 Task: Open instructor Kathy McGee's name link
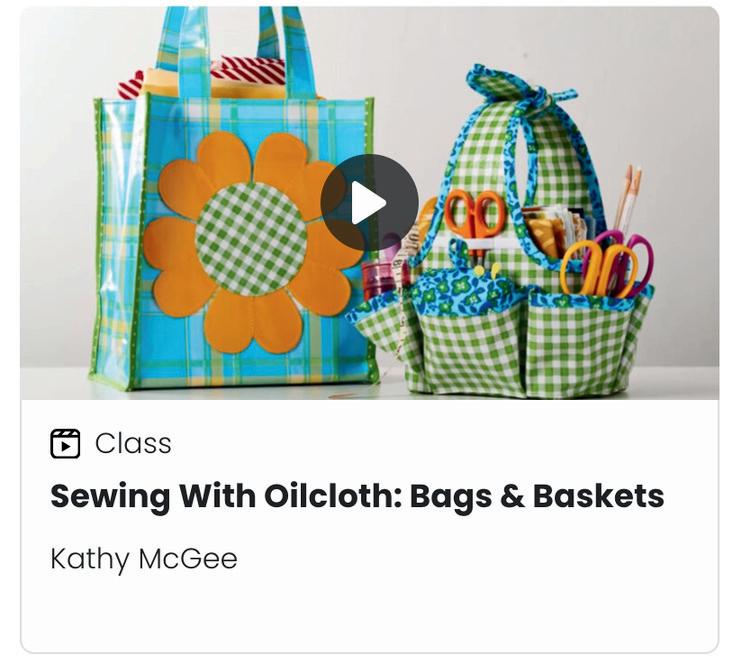click(144, 559)
